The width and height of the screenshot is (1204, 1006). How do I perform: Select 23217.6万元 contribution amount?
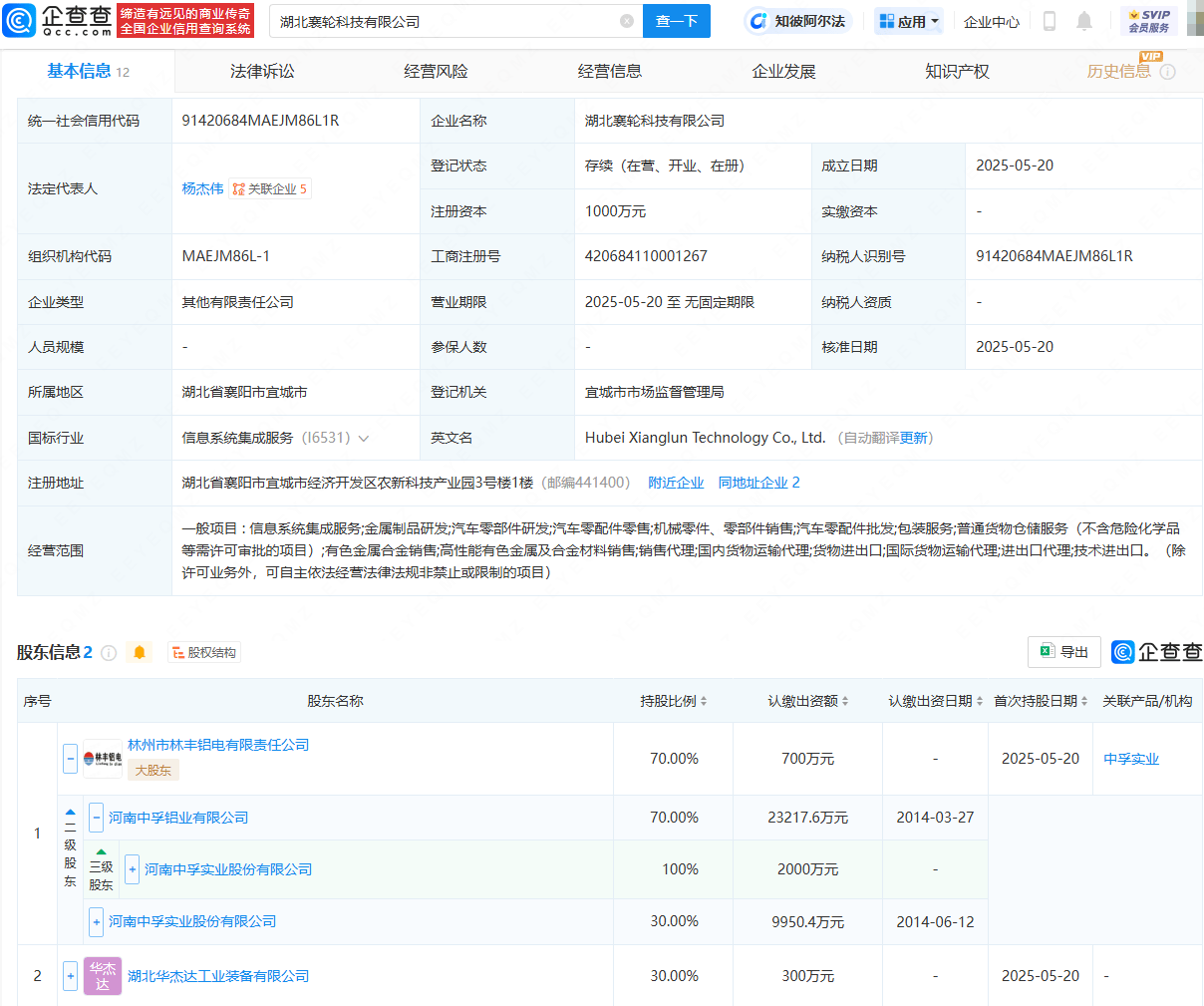[807, 818]
